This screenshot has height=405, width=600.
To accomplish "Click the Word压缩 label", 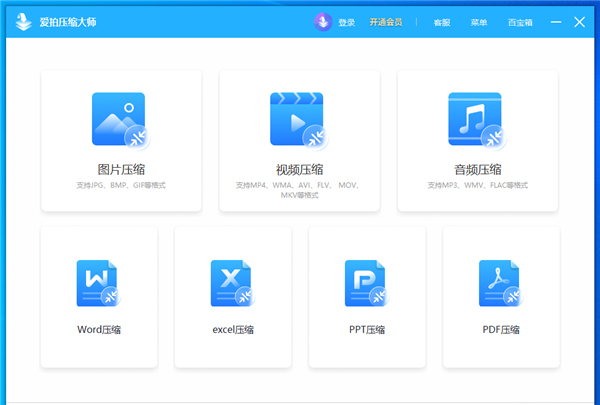I will coord(99,330).
